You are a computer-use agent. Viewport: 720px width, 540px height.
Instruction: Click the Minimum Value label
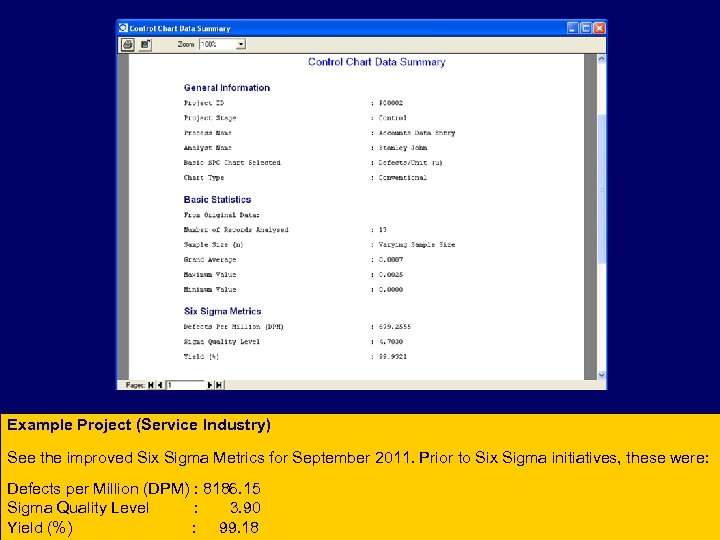coord(210,290)
